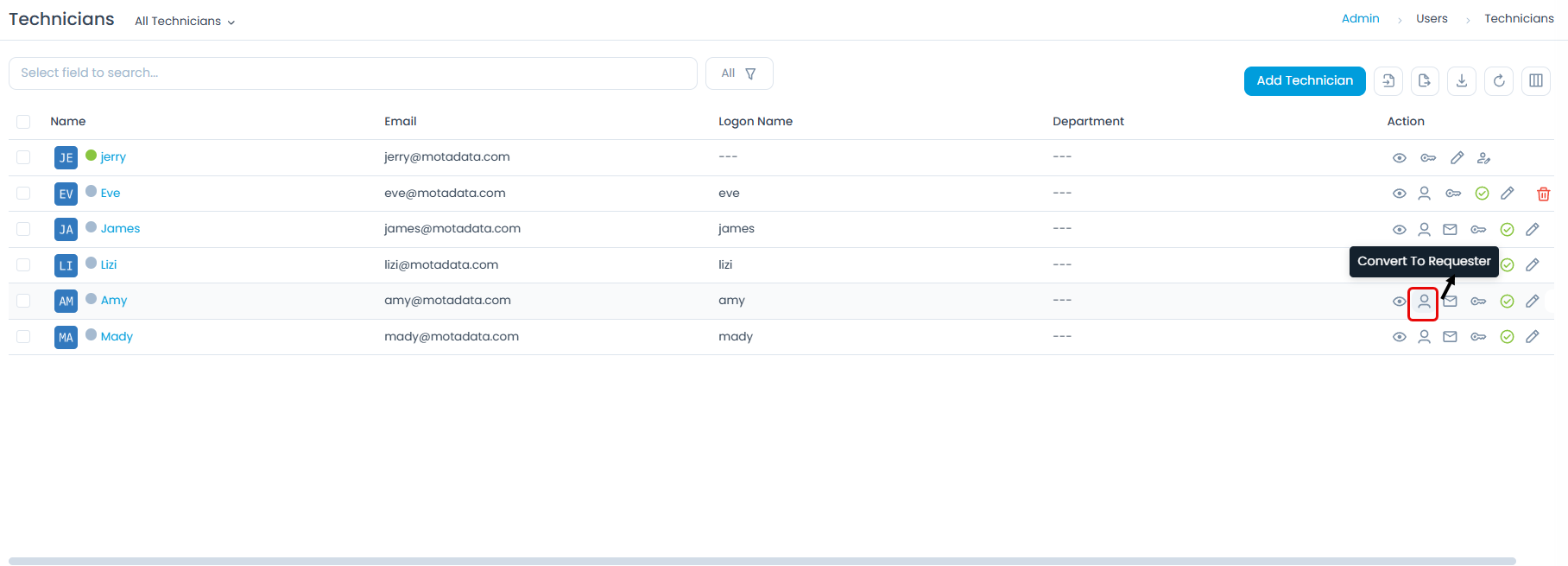Click green check icon for Lizi
The height and width of the screenshot is (566, 1568).
click(x=1508, y=265)
